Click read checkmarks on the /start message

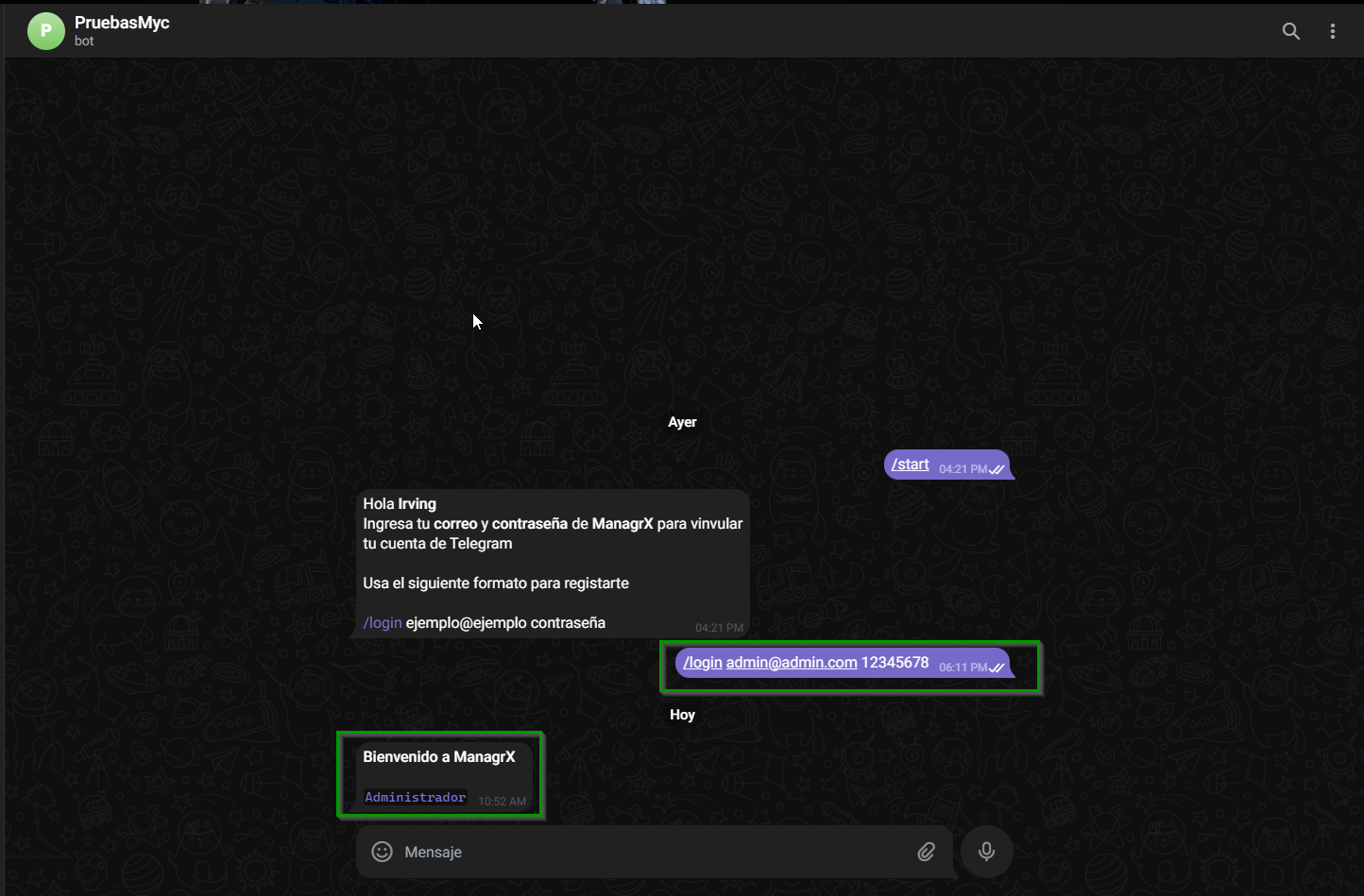[x=997, y=469]
